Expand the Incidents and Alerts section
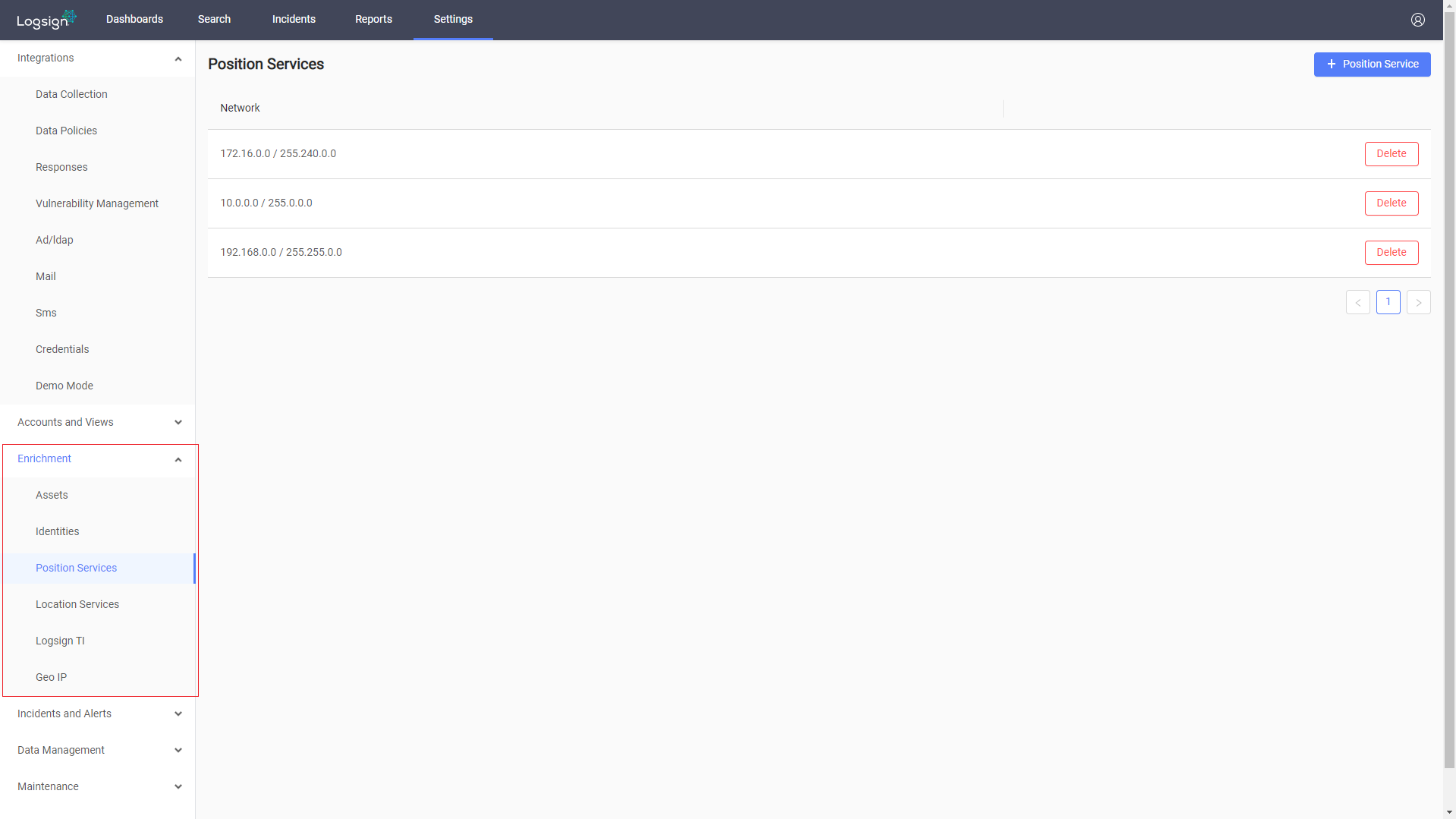Viewport: 1456px width, 819px height. point(98,714)
